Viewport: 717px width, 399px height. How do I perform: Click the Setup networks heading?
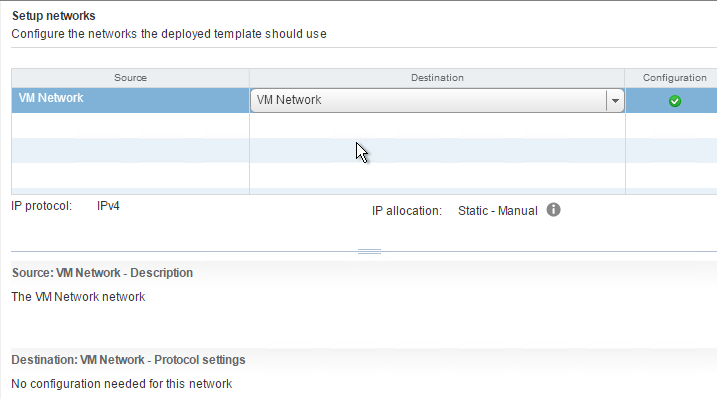54,16
